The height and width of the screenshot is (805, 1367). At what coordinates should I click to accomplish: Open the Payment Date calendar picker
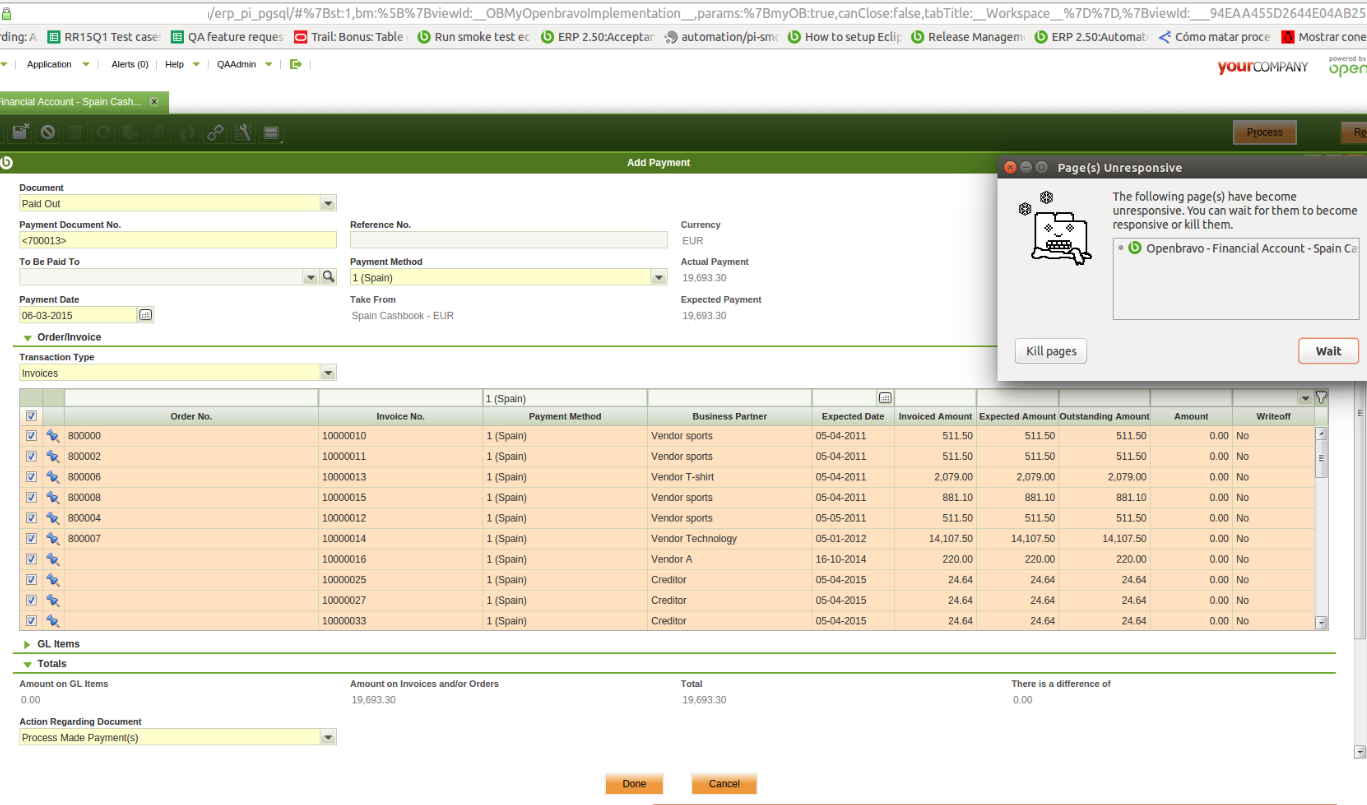click(145, 315)
